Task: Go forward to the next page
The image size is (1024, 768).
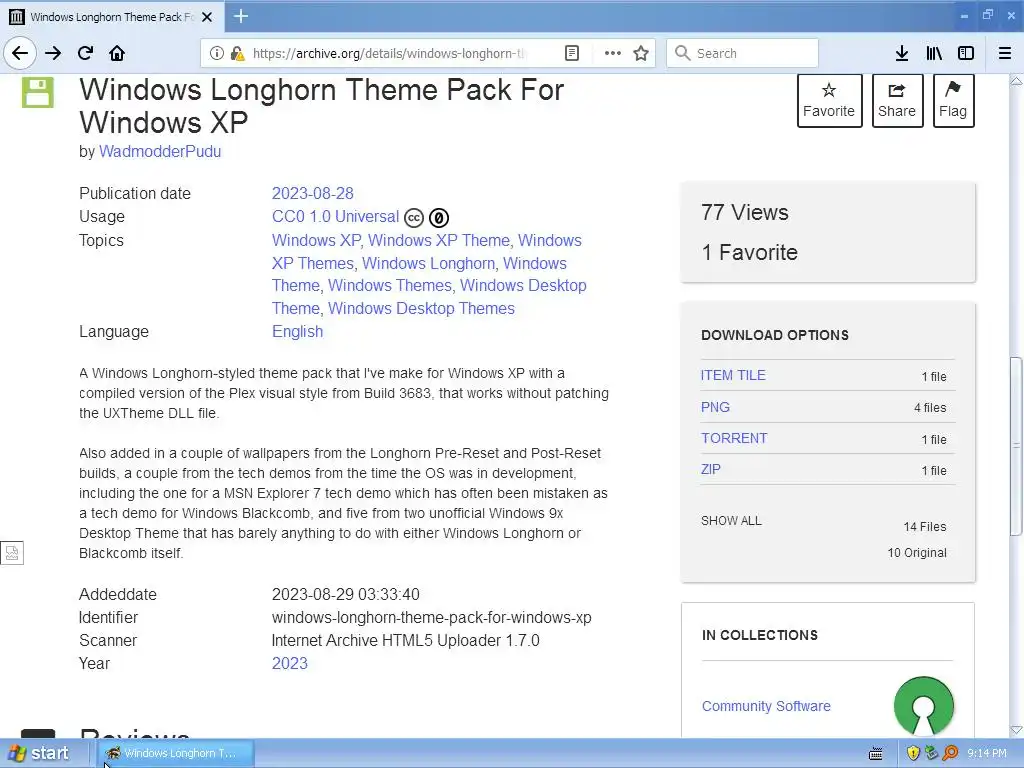Action: tap(53, 53)
